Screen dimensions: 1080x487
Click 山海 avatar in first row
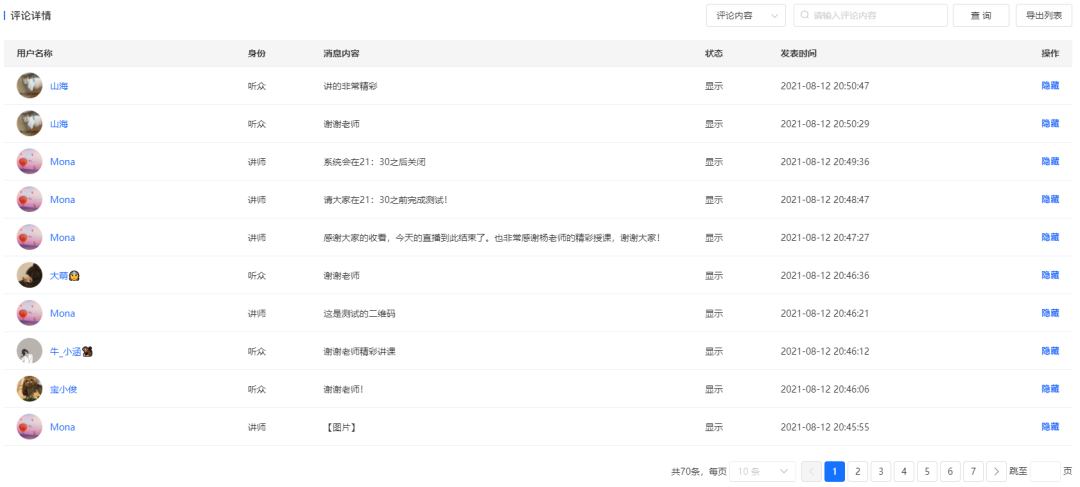pos(29,86)
